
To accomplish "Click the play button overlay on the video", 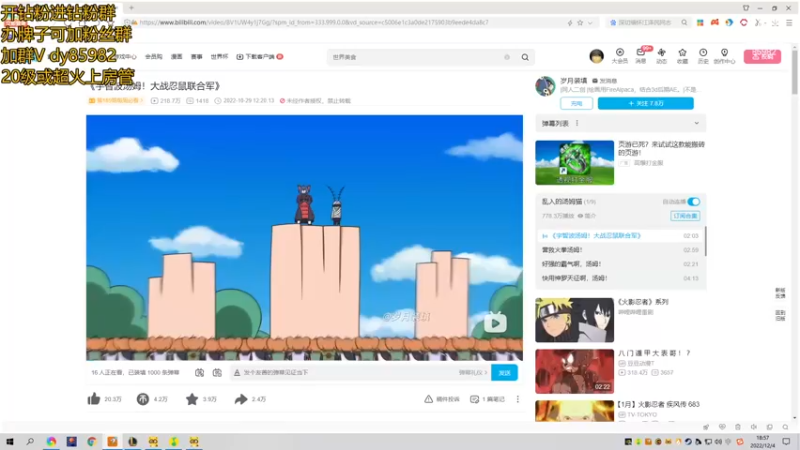I will coord(495,322).
